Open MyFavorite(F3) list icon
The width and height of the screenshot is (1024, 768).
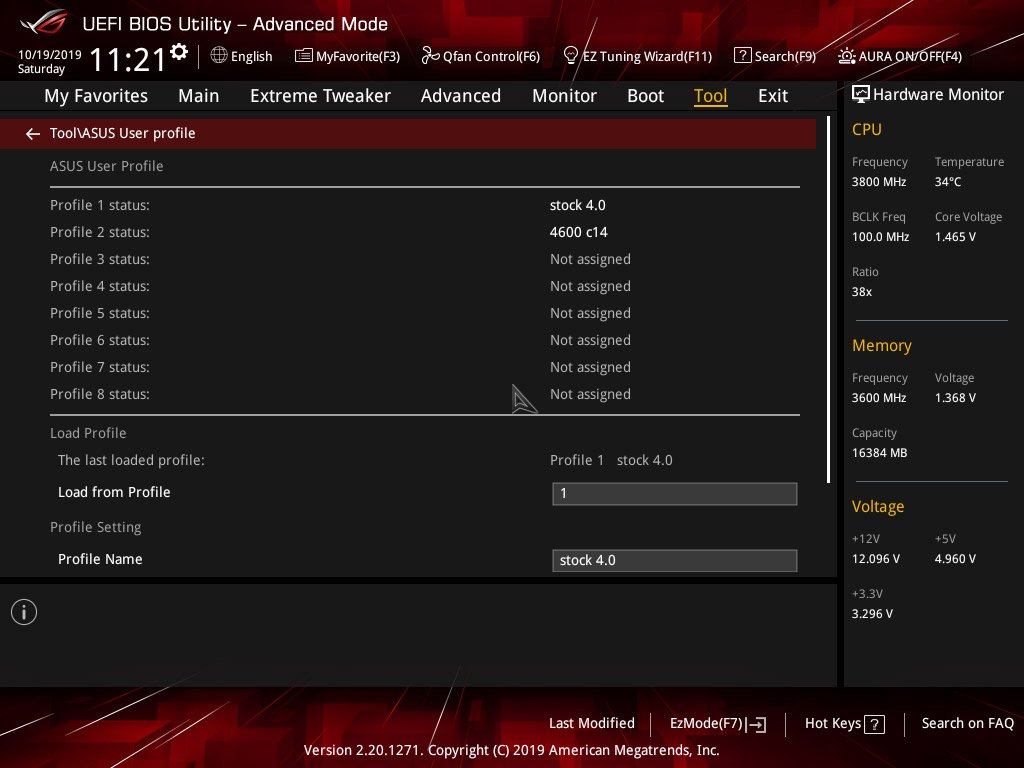[303, 56]
